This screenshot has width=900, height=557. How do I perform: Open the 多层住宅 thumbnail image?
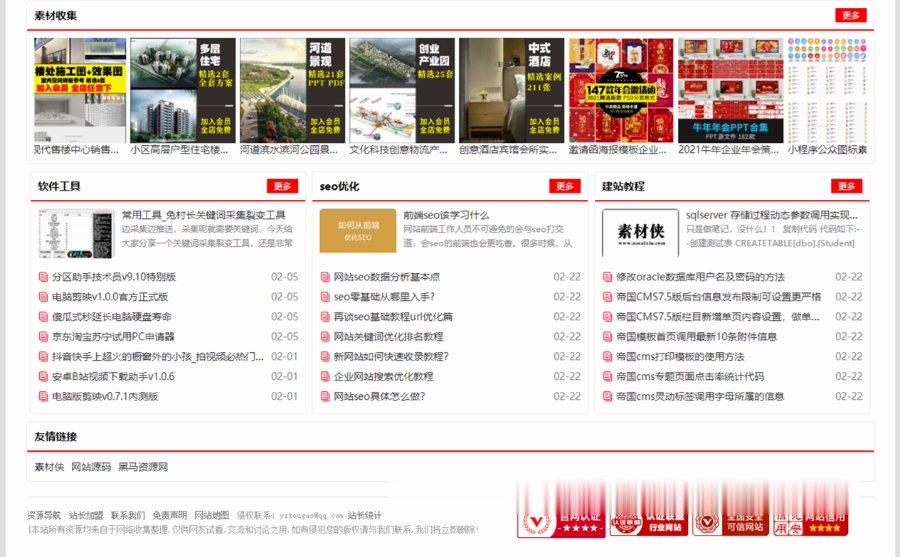[183, 90]
